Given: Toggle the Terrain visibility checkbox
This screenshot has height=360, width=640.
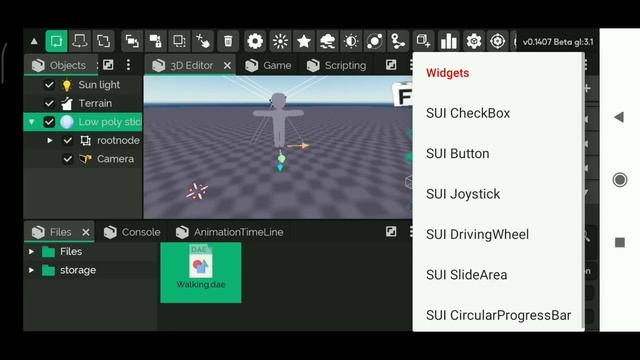Looking at the screenshot, I should click(49, 103).
